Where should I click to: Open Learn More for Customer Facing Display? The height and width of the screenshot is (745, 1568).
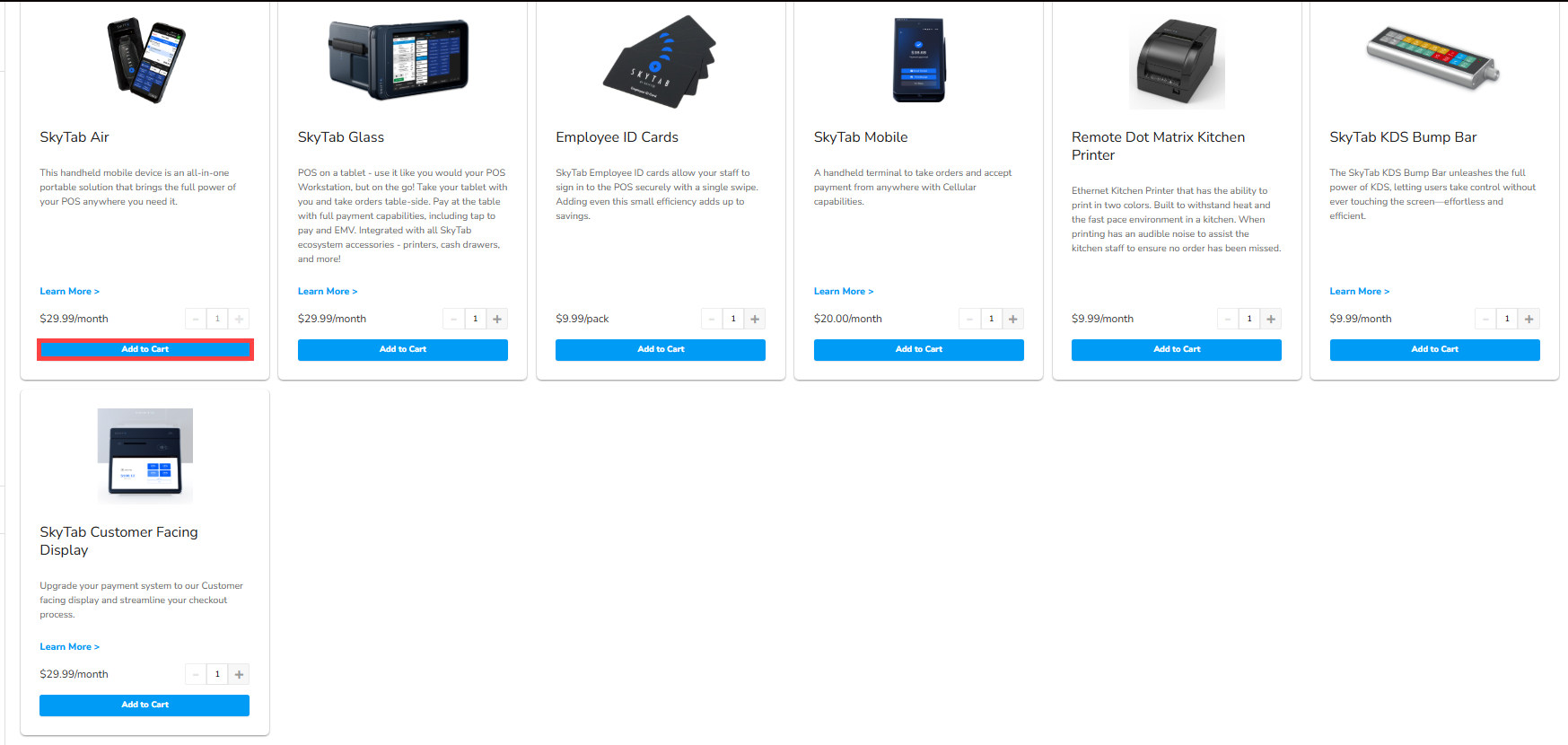pos(69,647)
